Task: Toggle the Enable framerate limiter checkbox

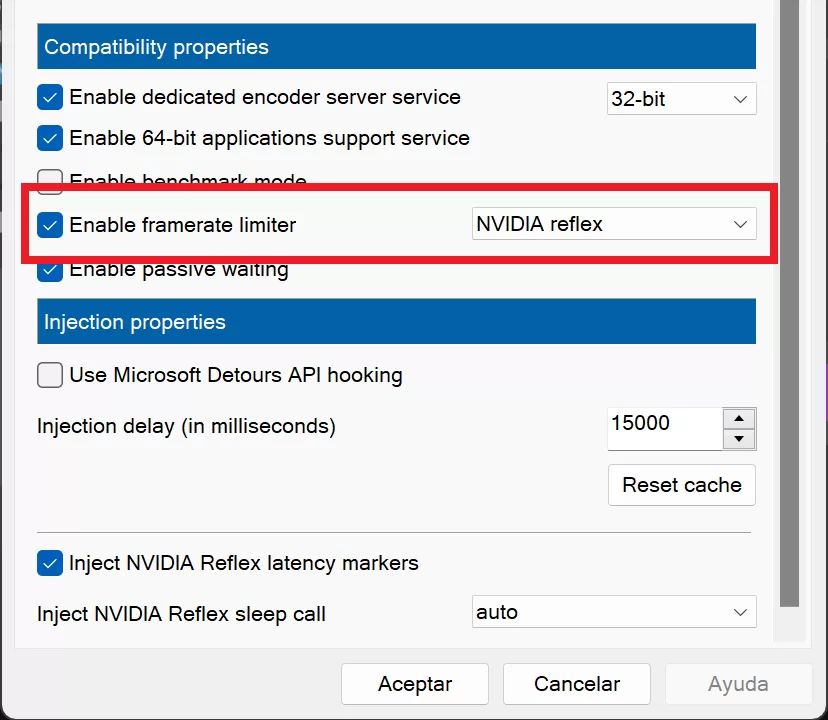Action: click(x=50, y=225)
